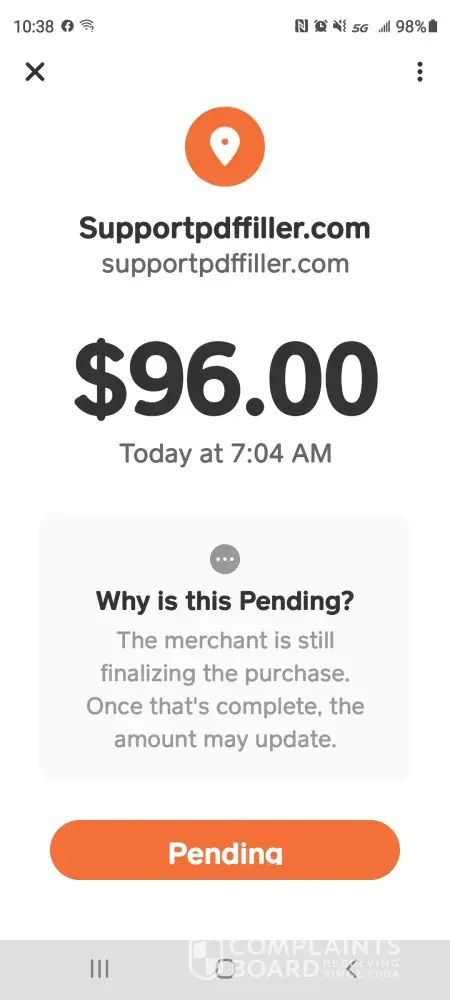Open the Why is this Pending? heading
Viewport: 450px width, 1000px height.
tap(224, 601)
